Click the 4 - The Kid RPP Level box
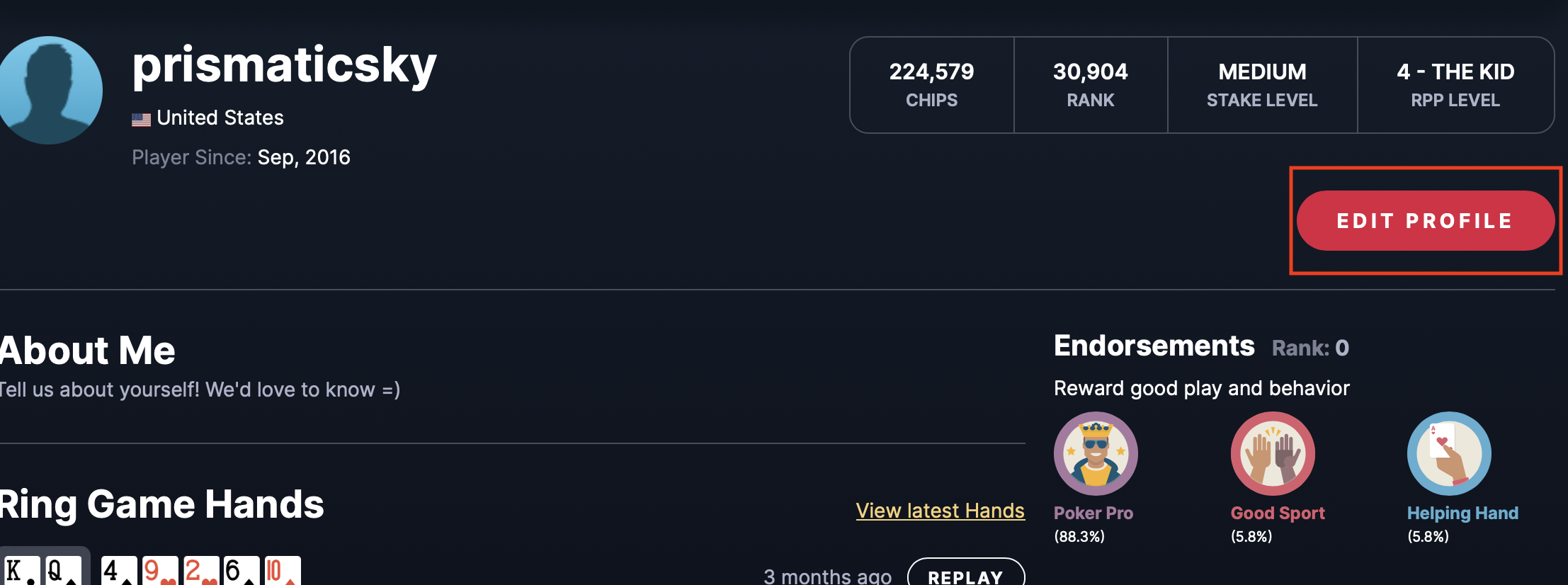The image size is (1568, 585). [x=1455, y=85]
